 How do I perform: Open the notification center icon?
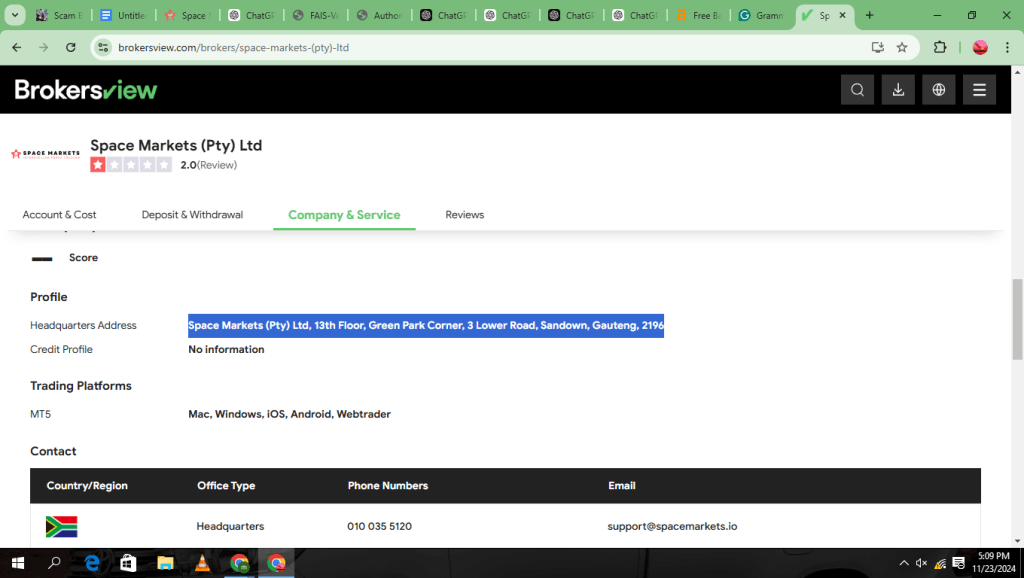click(959, 563)
